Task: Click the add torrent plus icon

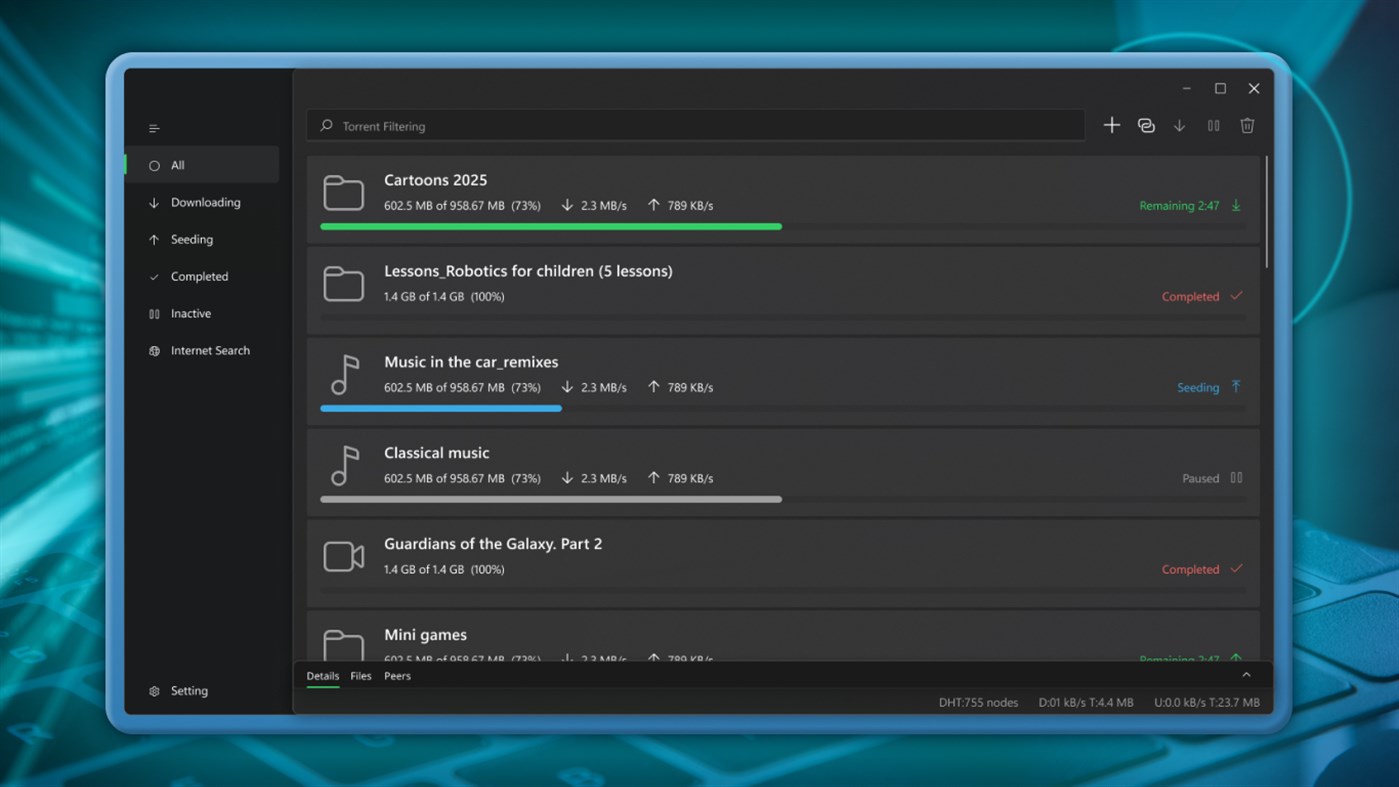Action: click(1111, 125)
